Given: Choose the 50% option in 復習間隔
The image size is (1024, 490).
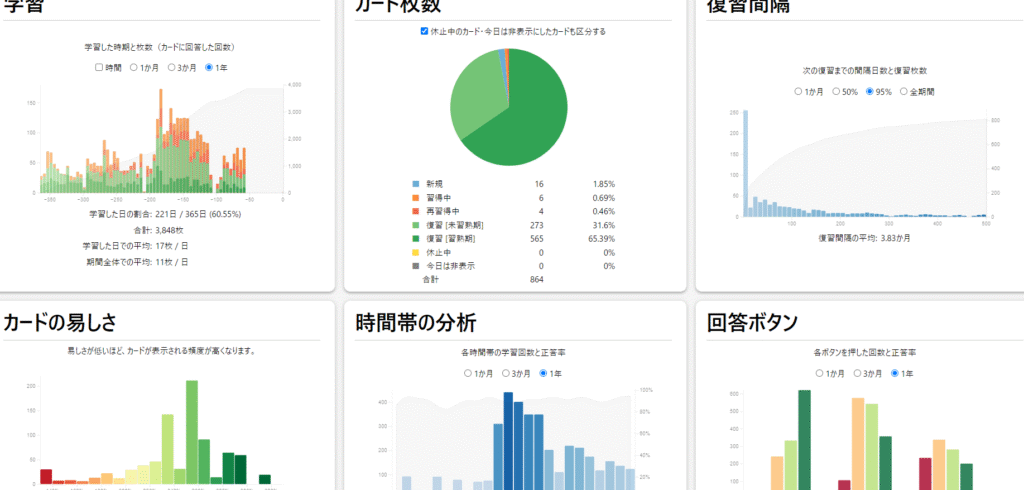Looking at the screenshot, I should (836, 91).
